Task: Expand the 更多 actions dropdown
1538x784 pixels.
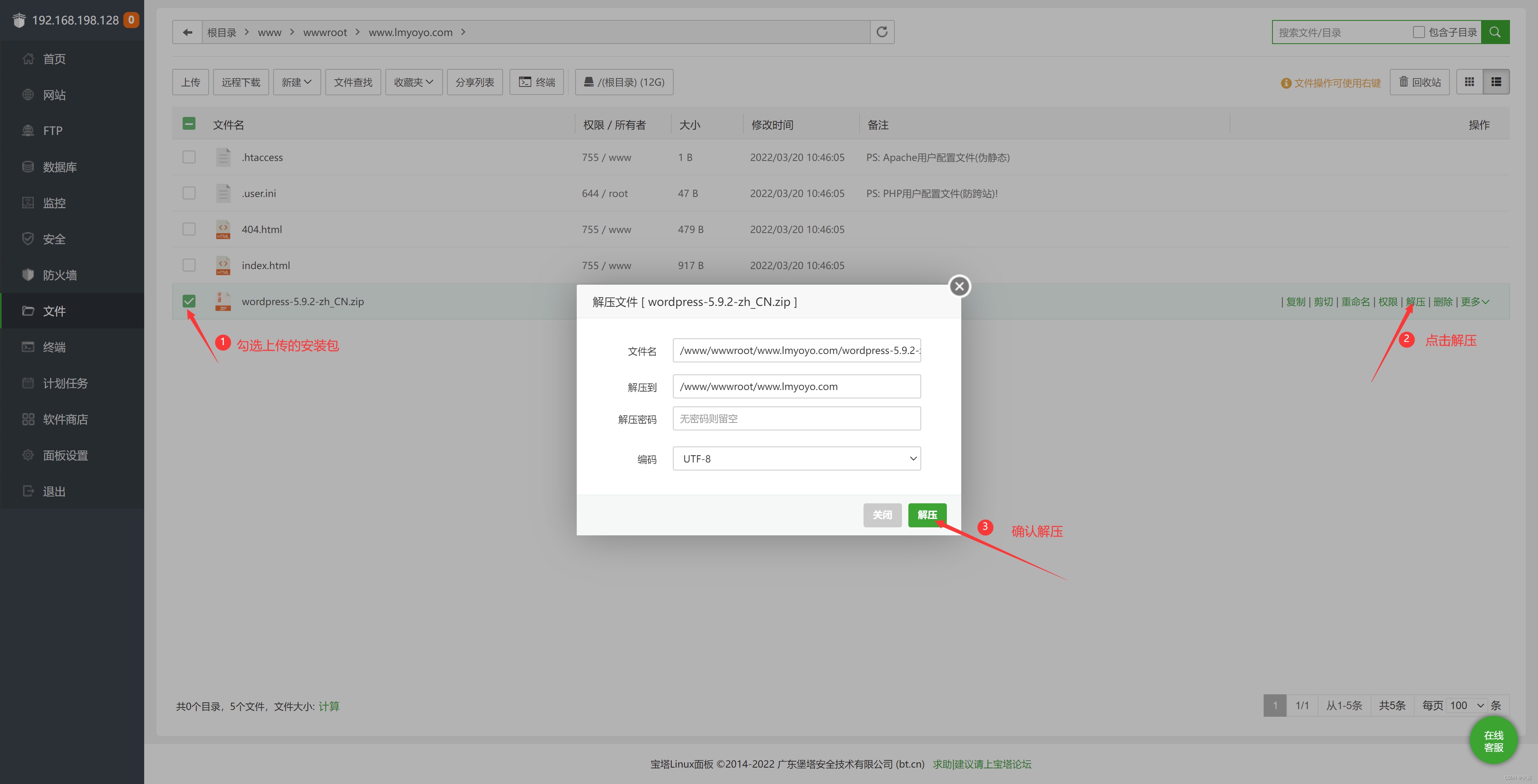Action: (1475, 302)
